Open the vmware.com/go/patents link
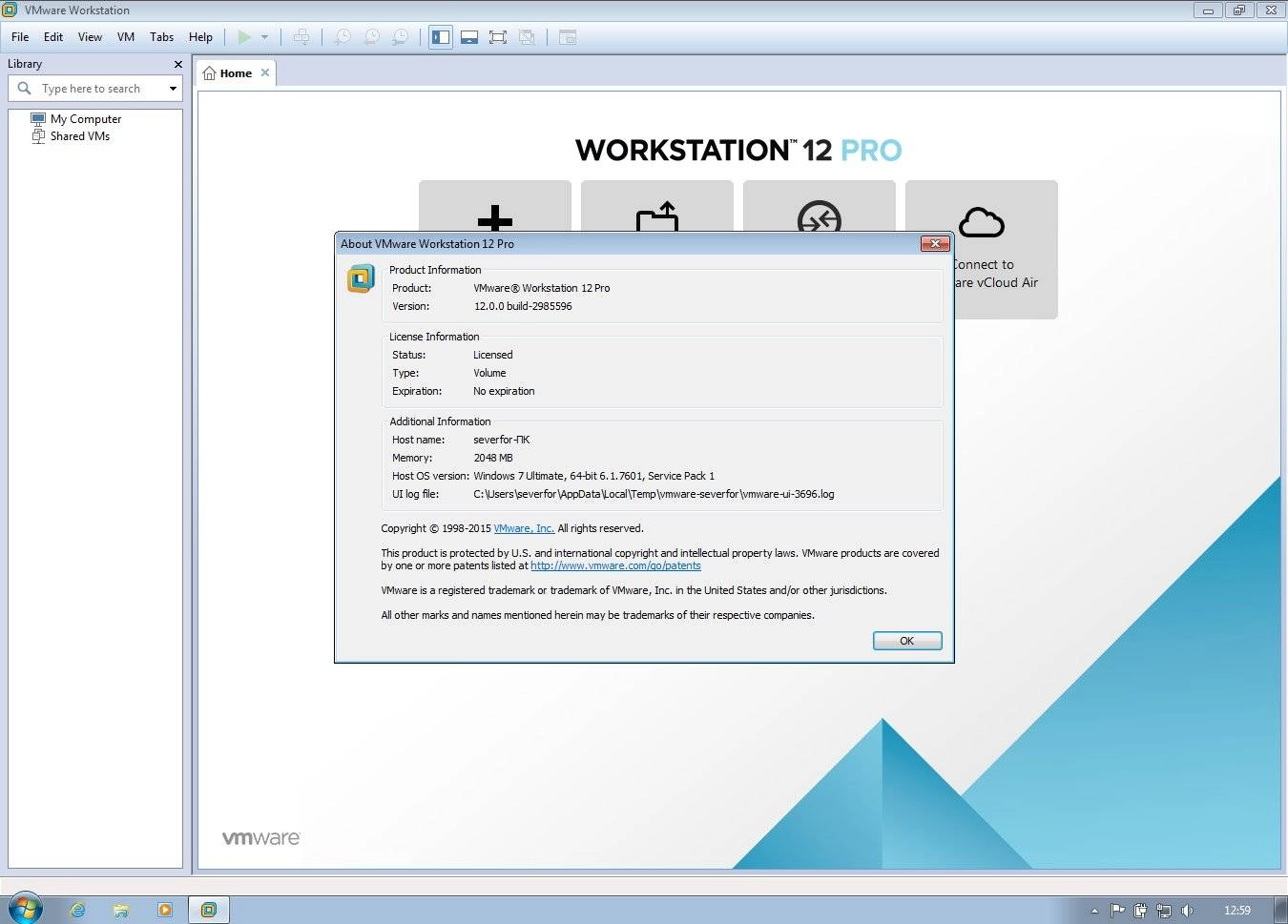This screenshot has height=924, width=1288. [615, 565]
